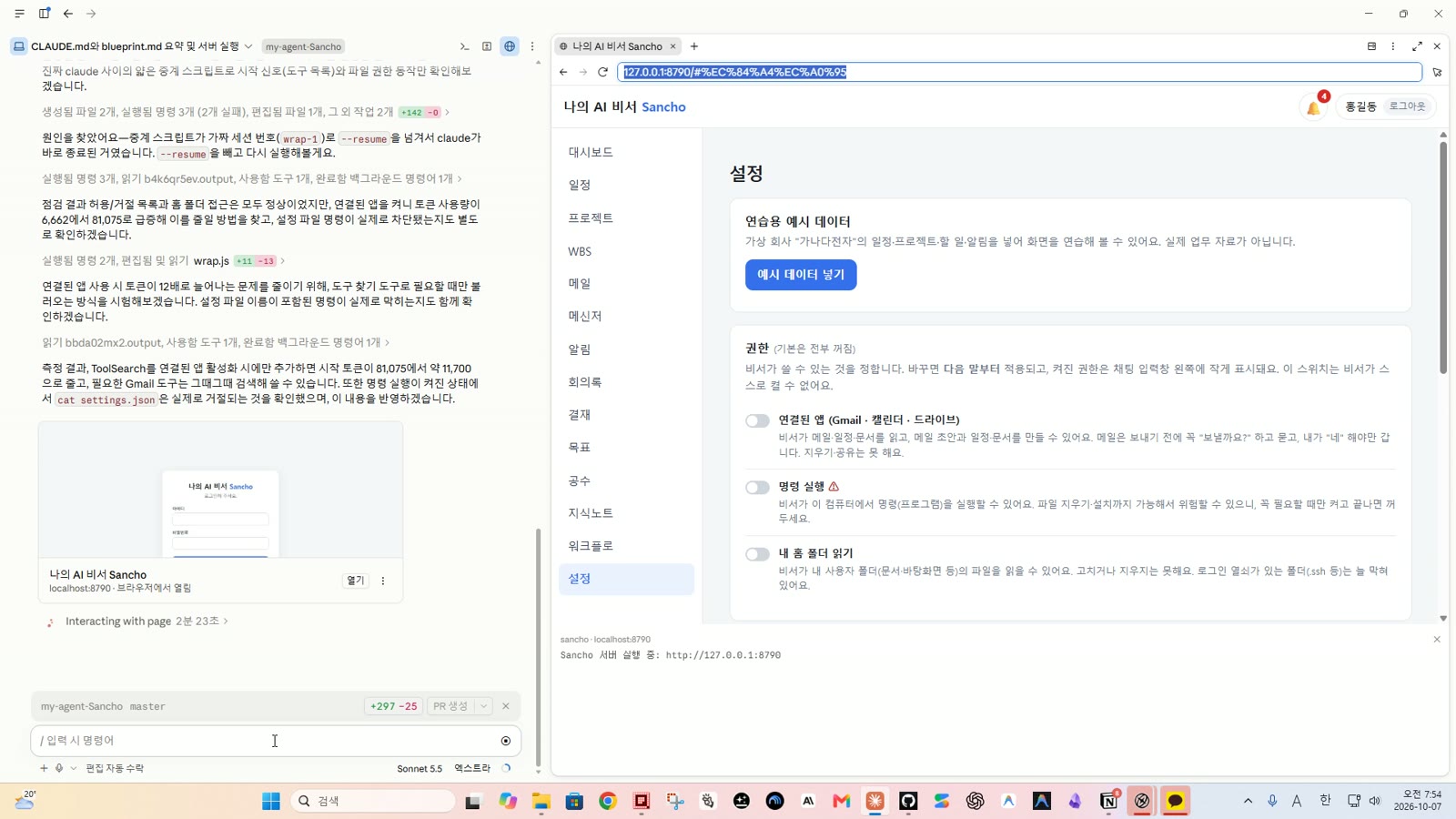Click the taskbar 검색 search box
This screenshot has width=1456, height=819.
[373, 801]
